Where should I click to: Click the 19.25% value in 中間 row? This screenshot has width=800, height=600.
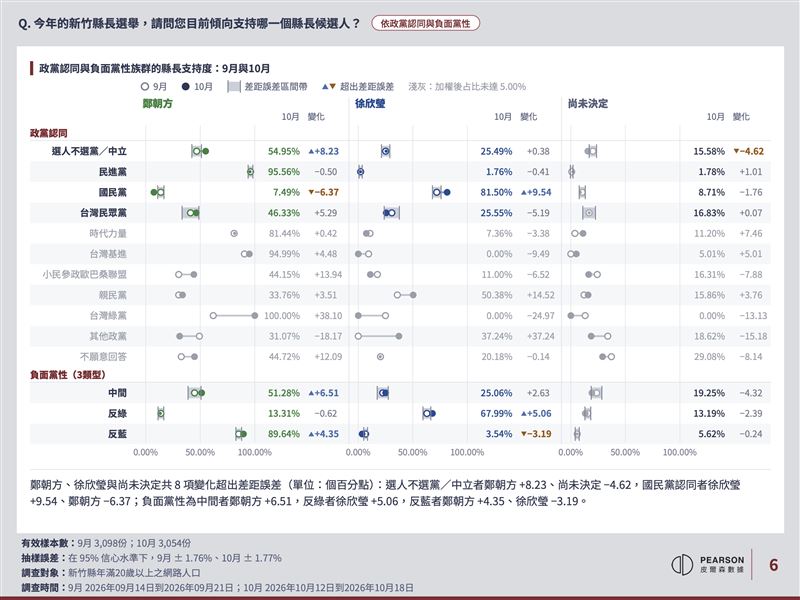pos(709,393)
